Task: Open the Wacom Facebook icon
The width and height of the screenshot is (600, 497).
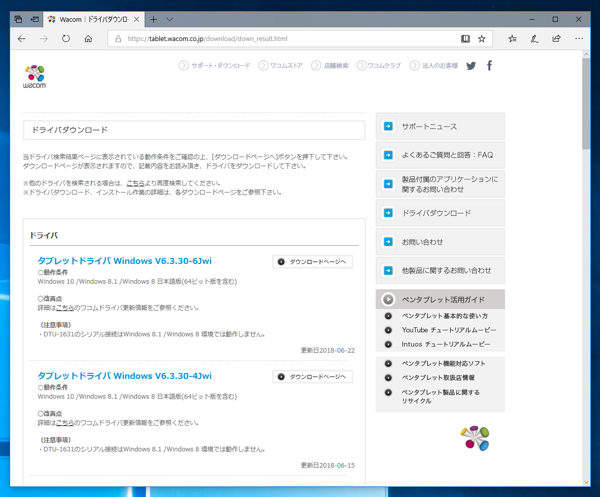Action: (489, 66)
